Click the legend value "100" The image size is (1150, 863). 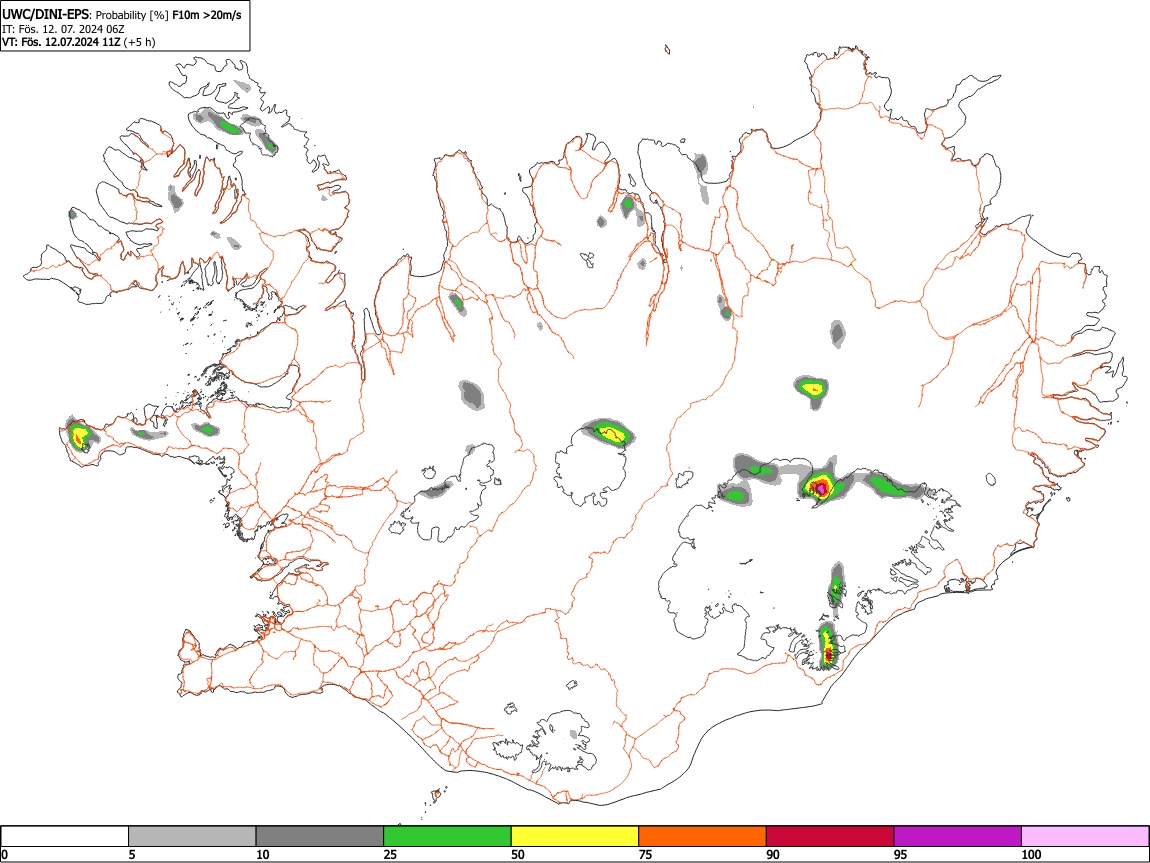coord(1031,854)
